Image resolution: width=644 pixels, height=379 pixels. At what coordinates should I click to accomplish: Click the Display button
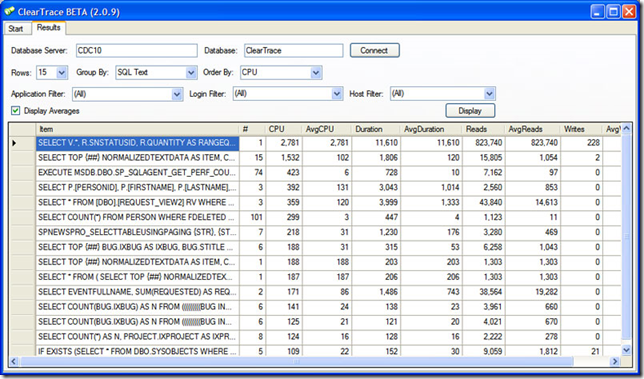tap(470, 110)
